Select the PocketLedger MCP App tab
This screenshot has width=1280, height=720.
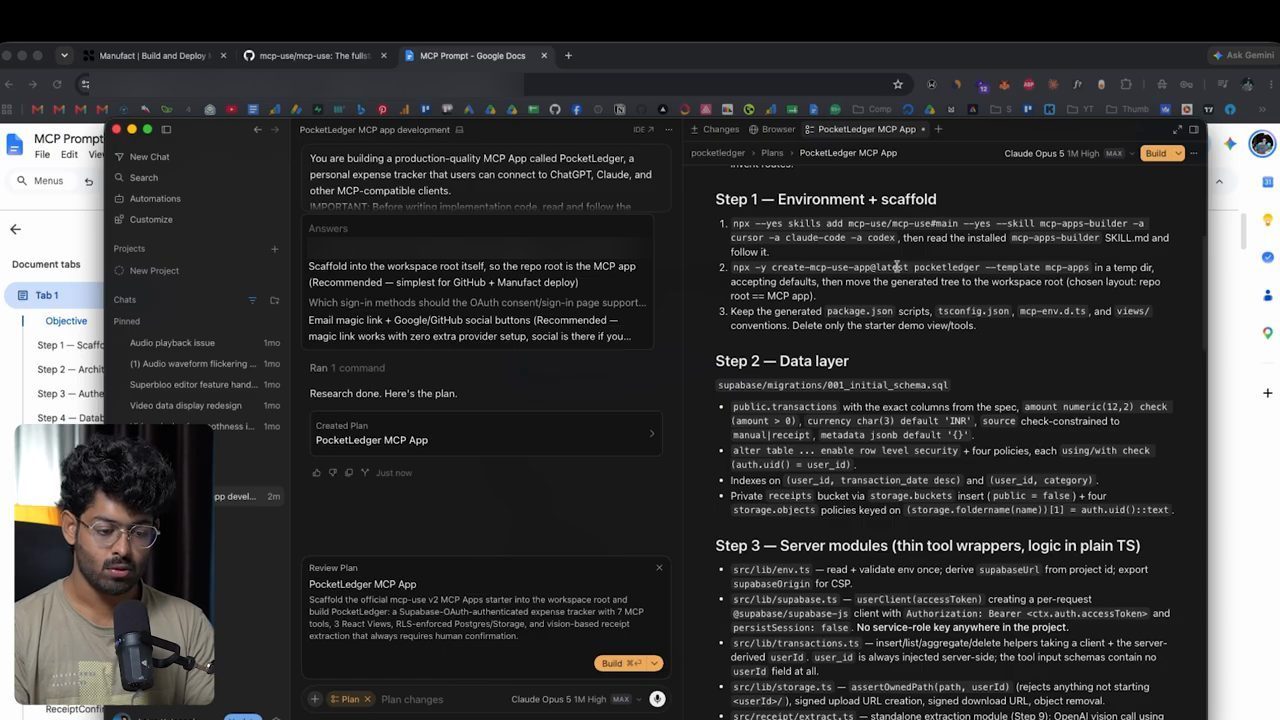click(x=866, y=129)
